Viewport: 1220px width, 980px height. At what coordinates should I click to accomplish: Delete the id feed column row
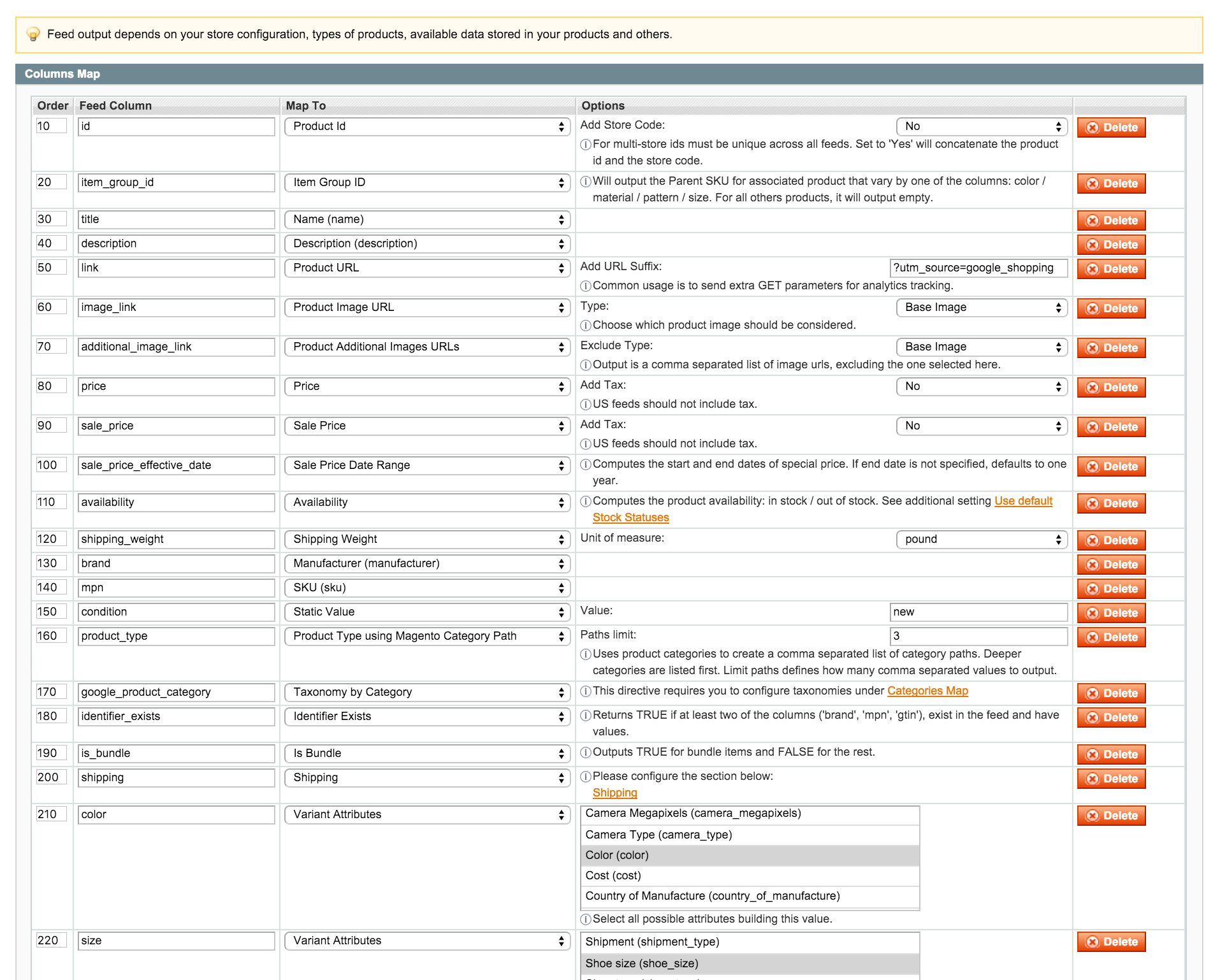click(1111, 127)
